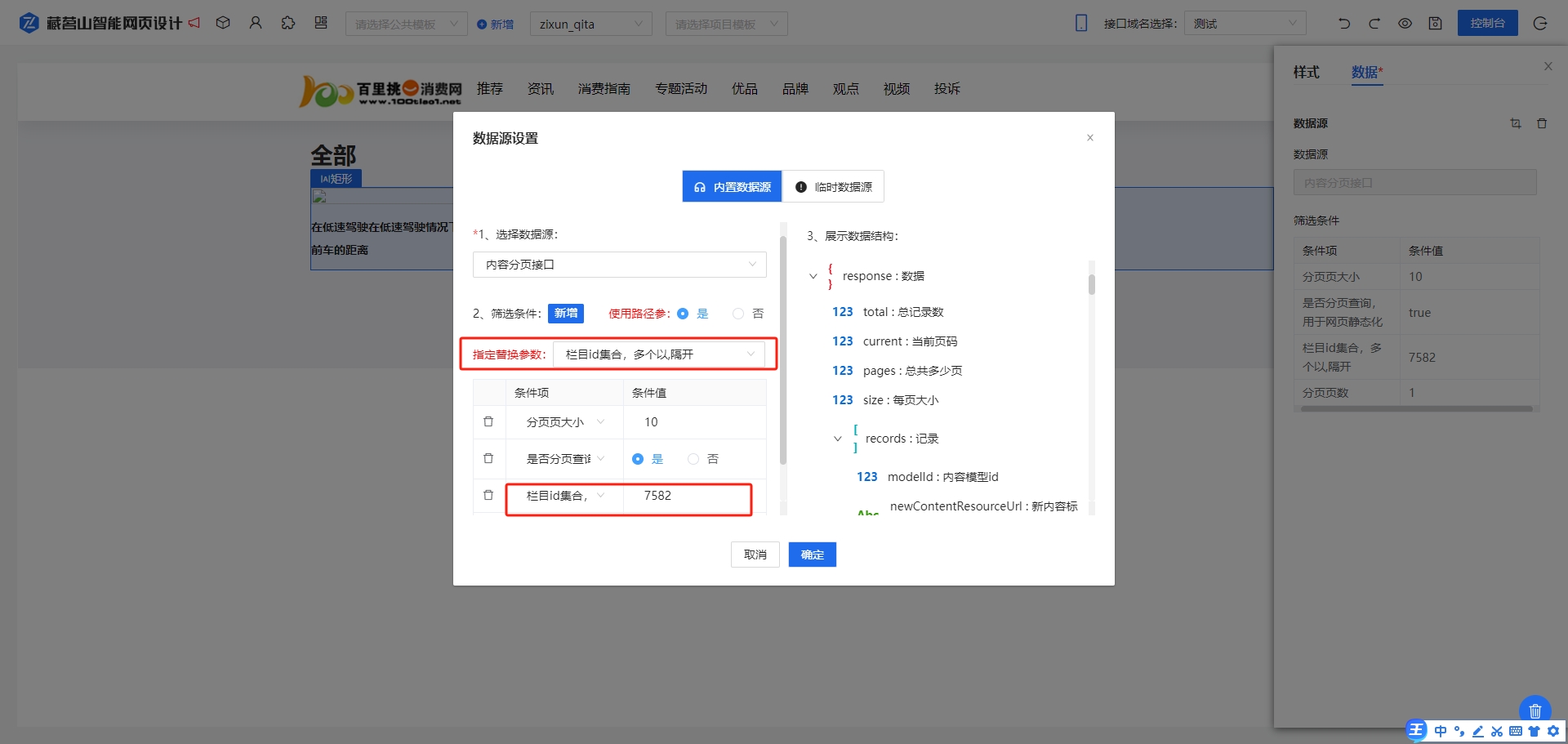The width and height of the screenshot is (1568, 744).
Task: Click the eye preview icon
Action: pyautogui.click(x=1405, y=24)
